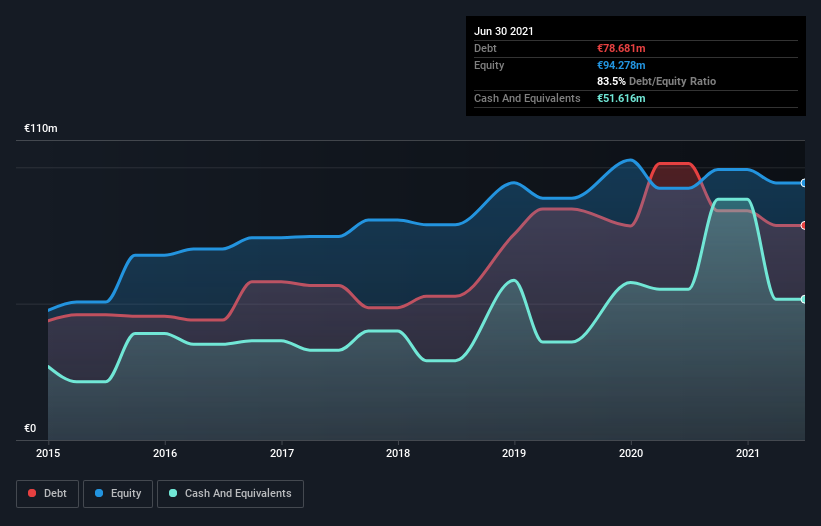The image size is (821, 526).
Task: Click the 2018 x-axis label
Action: [398, 453]
